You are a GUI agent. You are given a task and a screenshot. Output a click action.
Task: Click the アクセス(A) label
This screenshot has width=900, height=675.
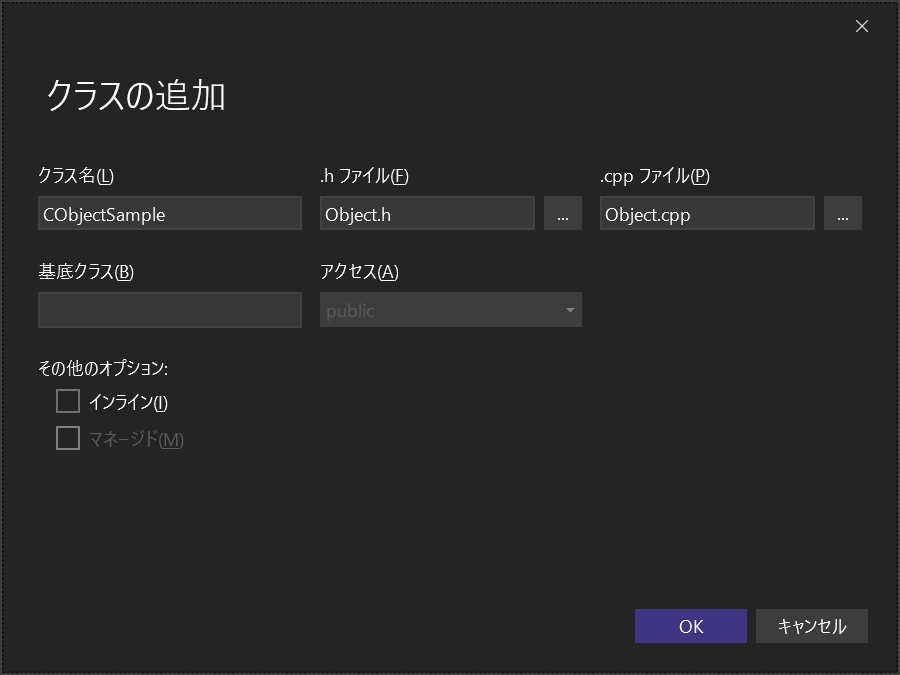tap(359, 272)
